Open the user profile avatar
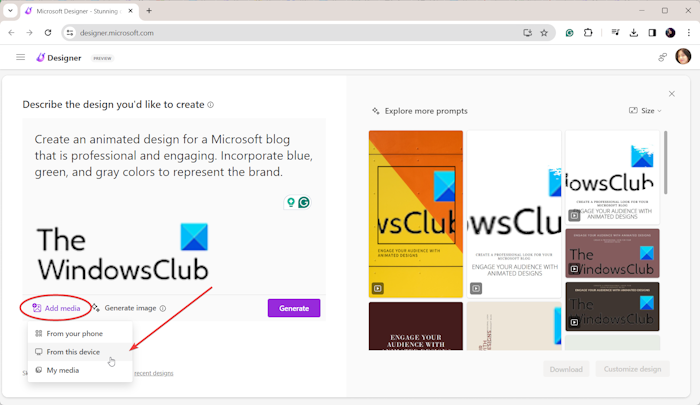This screenshot has height=405, width=700. (x=683, y=57)
